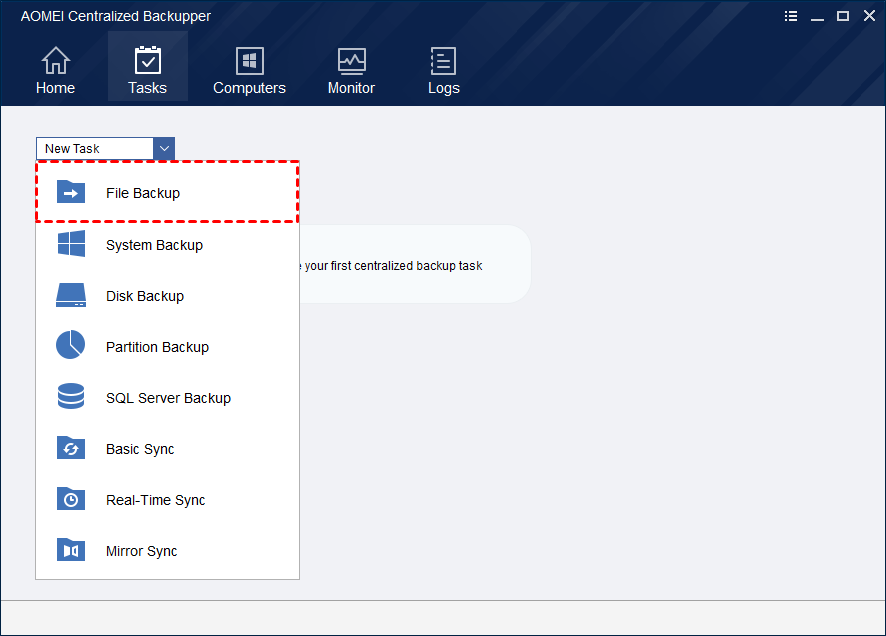
Task: Click the Real-Time Sync clock folder icon
Action: (x=71, y=499)
